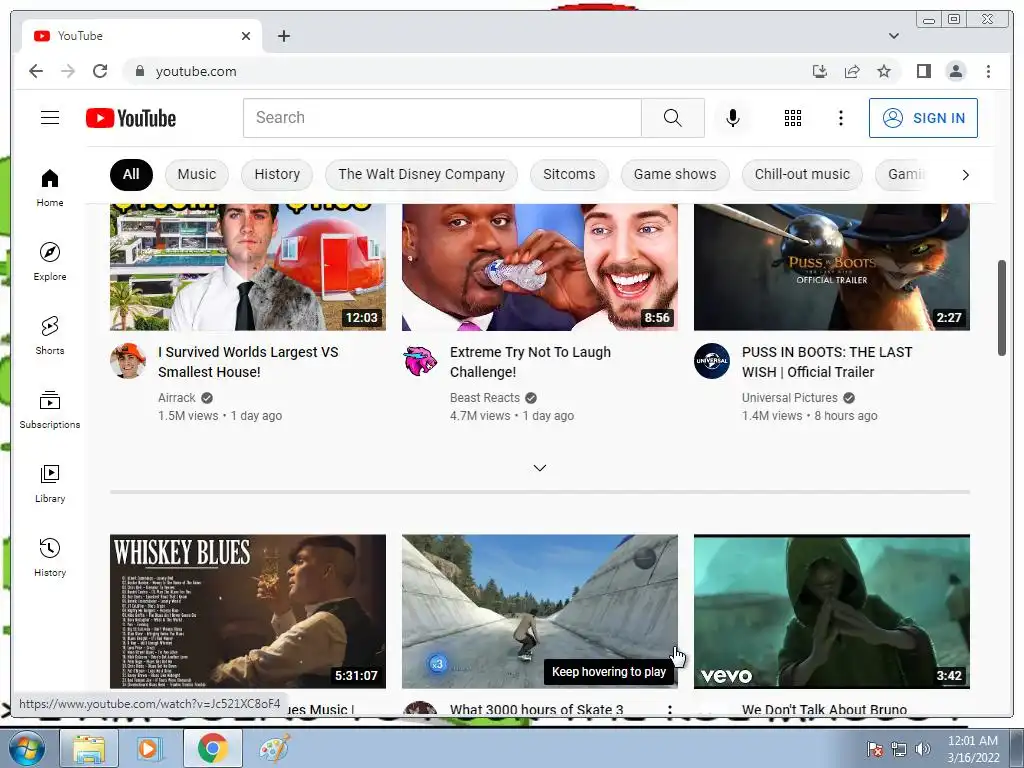Open Paint from the taskbar
The image size is (1024, 768).
pos(274,748)
